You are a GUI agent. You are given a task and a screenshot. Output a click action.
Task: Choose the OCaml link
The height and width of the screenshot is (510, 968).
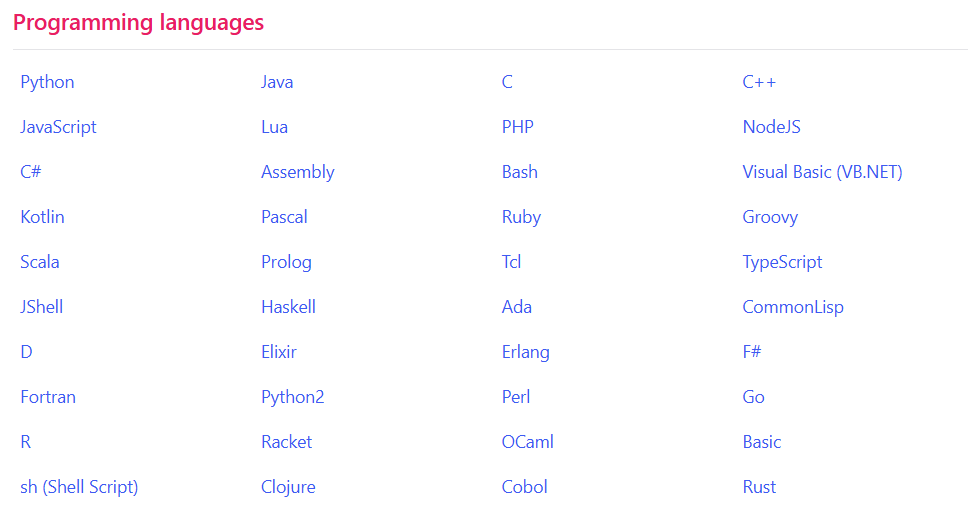coord(527,442)
